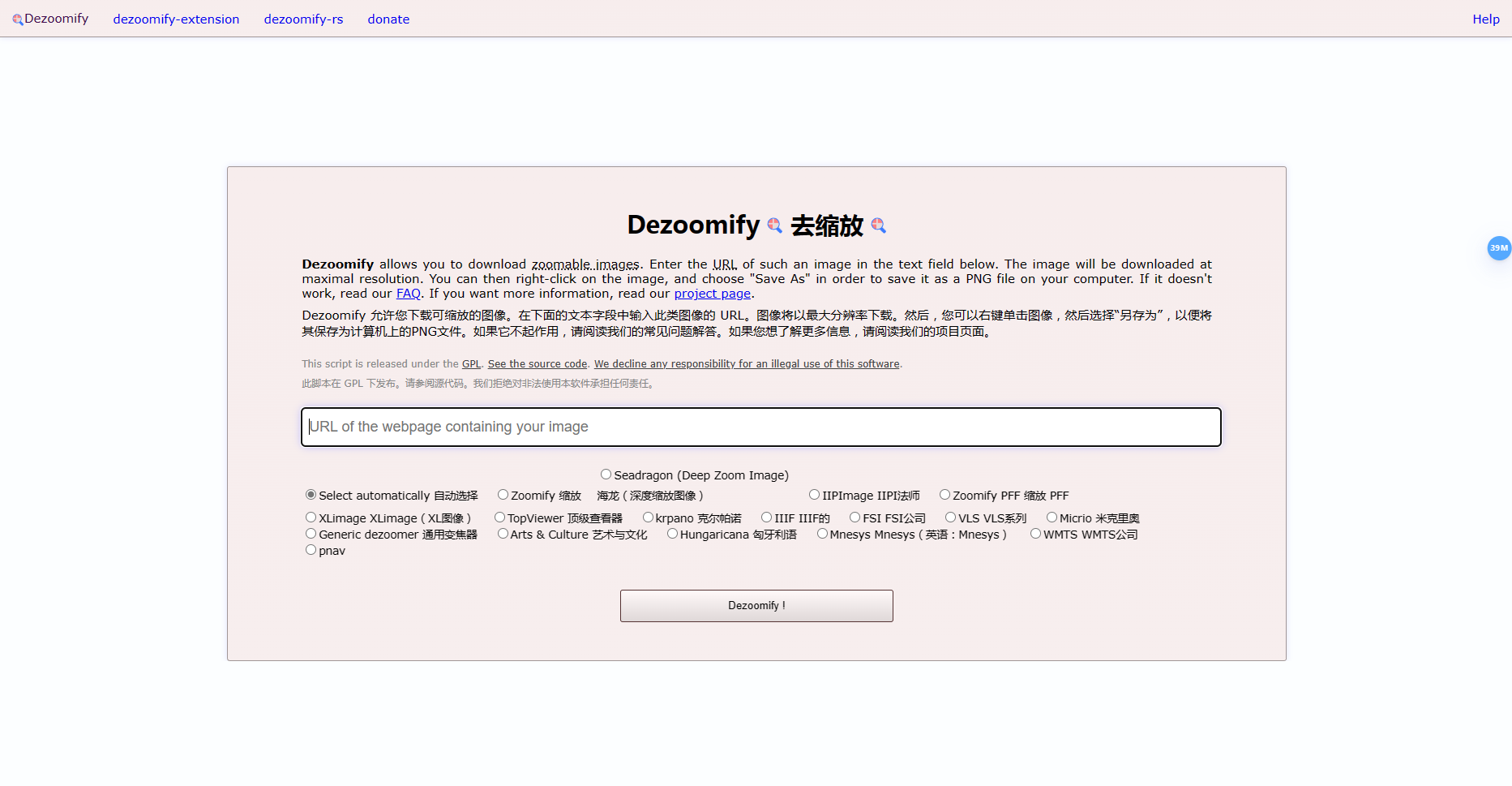Click the URL of the webpage input field
The image size is (1512, 786).
(761, 427)
